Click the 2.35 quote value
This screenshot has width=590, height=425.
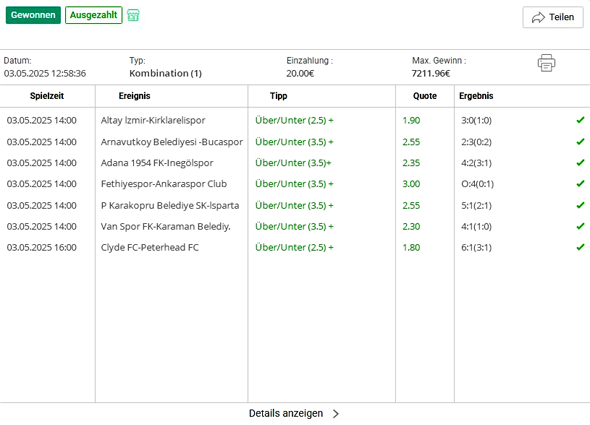(x=411, y=163)
